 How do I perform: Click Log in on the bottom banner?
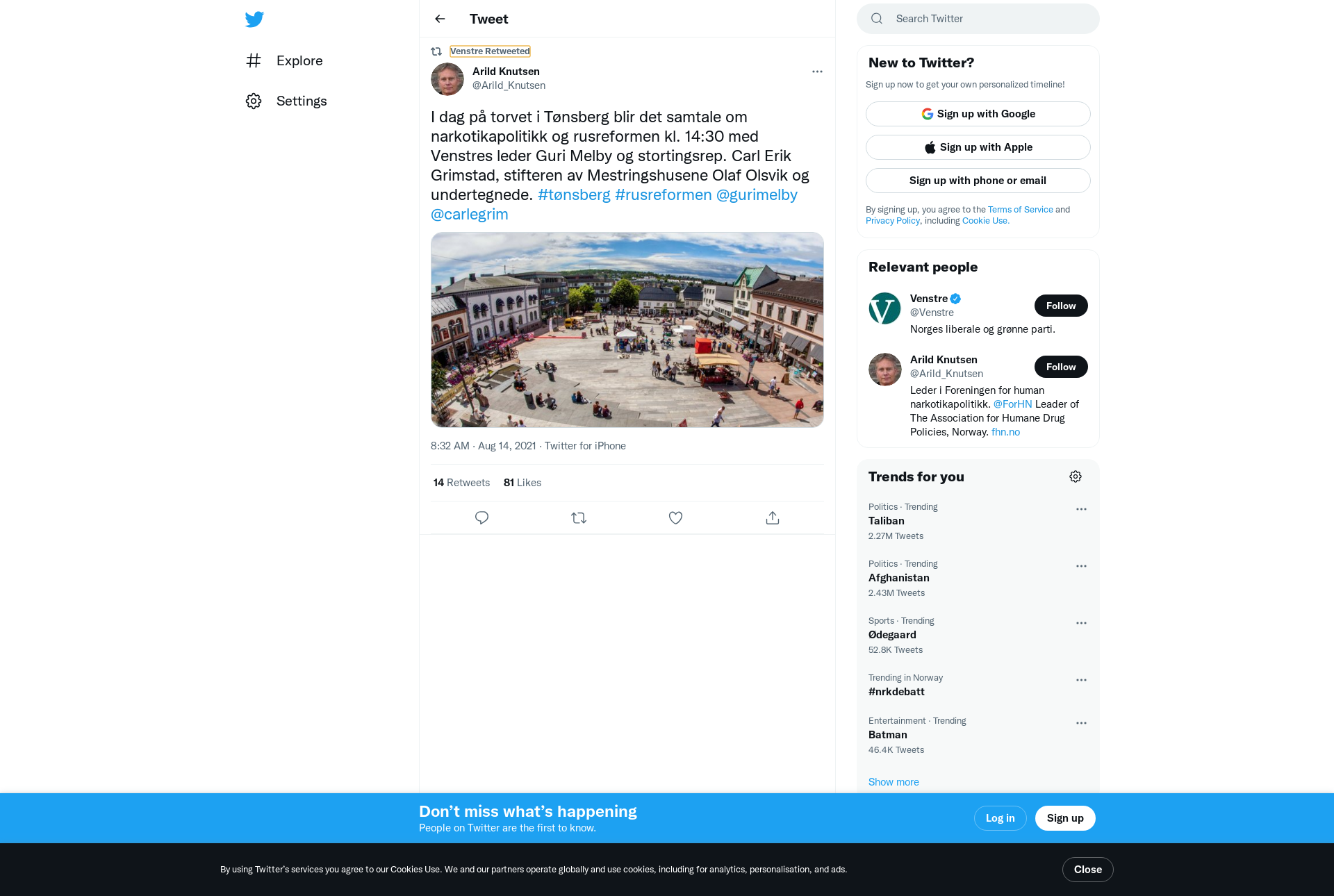click(x=1000, y=818)
